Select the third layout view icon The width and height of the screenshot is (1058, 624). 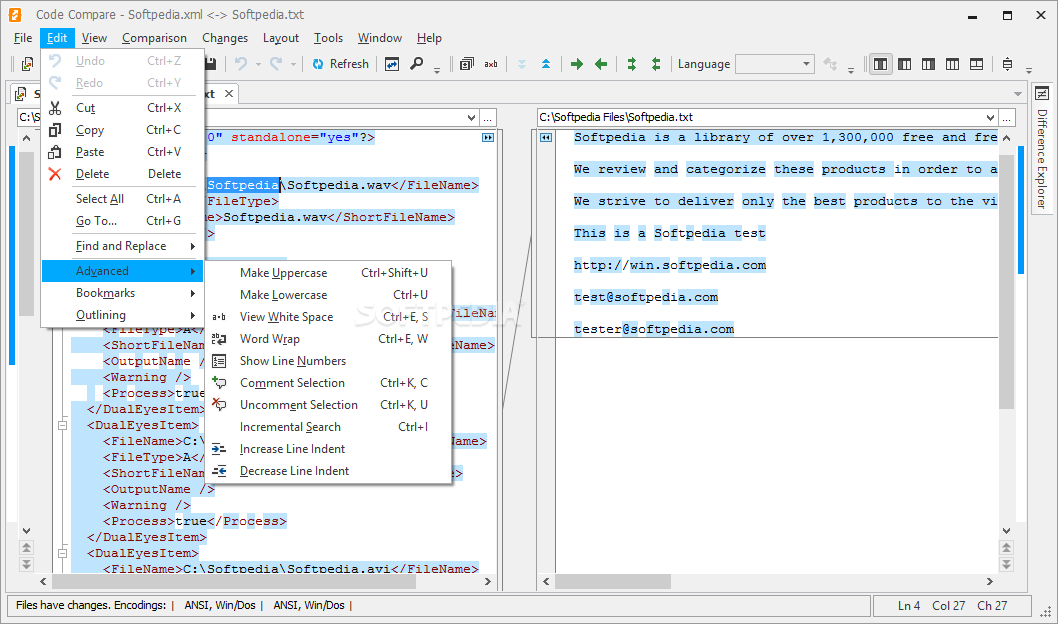click(928, 64)
